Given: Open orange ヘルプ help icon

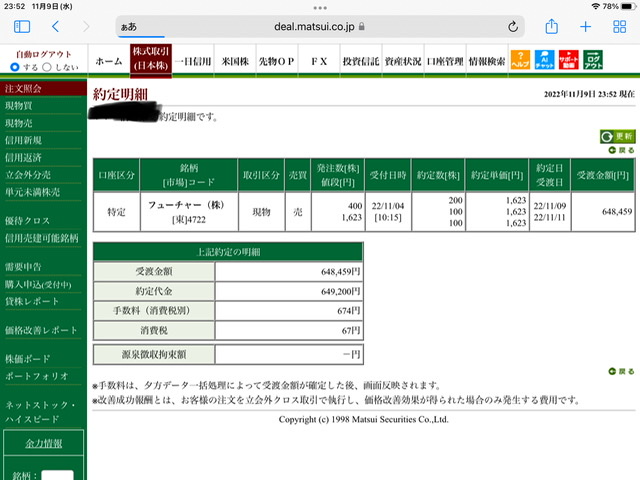Looking at the screenshot, I should 520,60.
